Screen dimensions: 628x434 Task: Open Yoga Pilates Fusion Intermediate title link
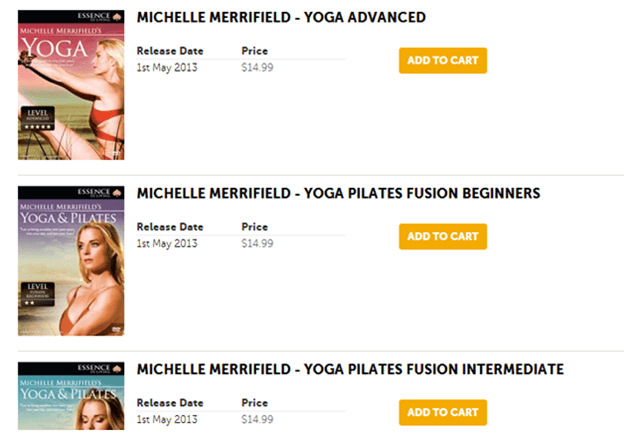tap(350, 369)
